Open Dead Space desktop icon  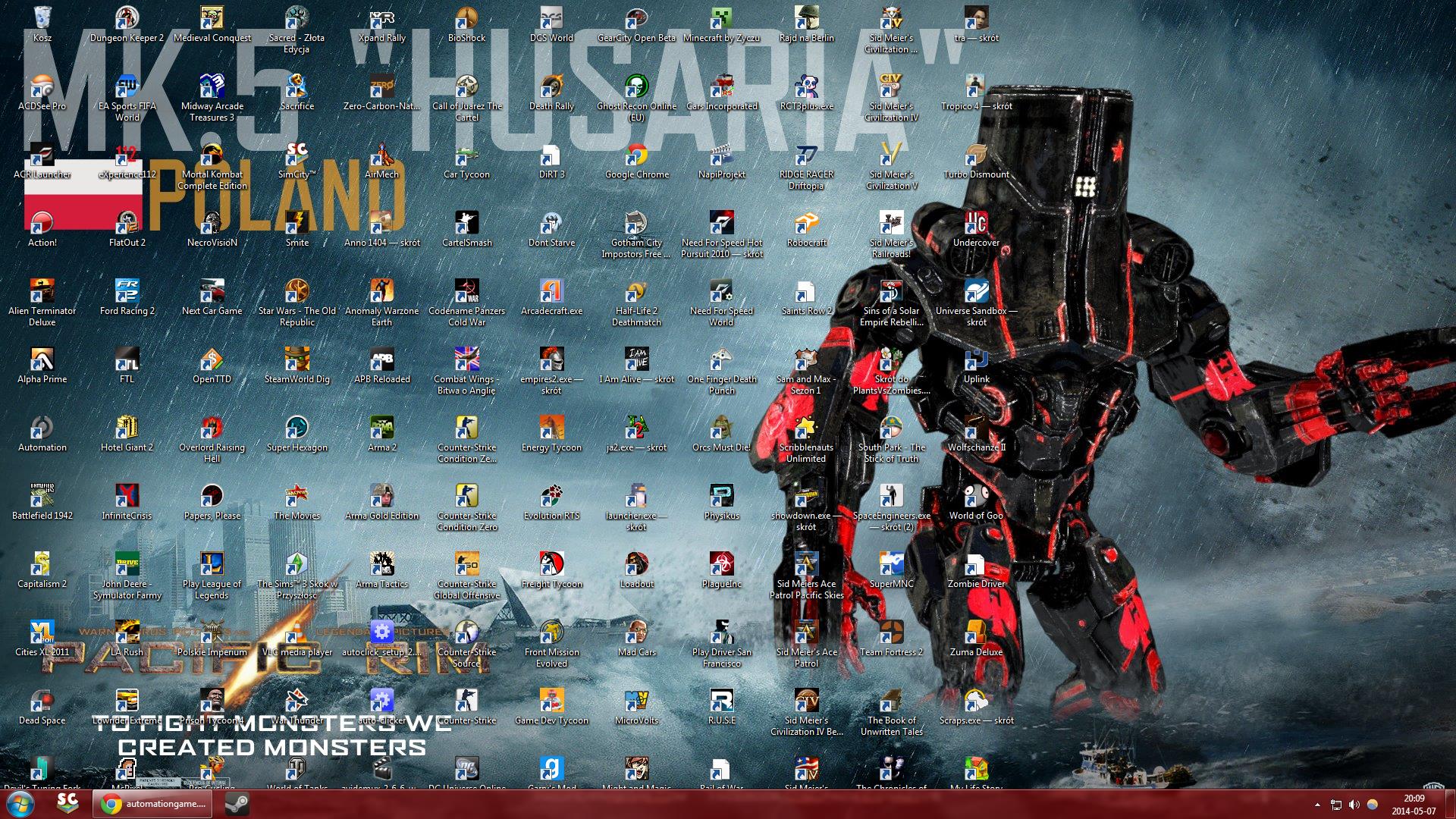tap(42, 706)
